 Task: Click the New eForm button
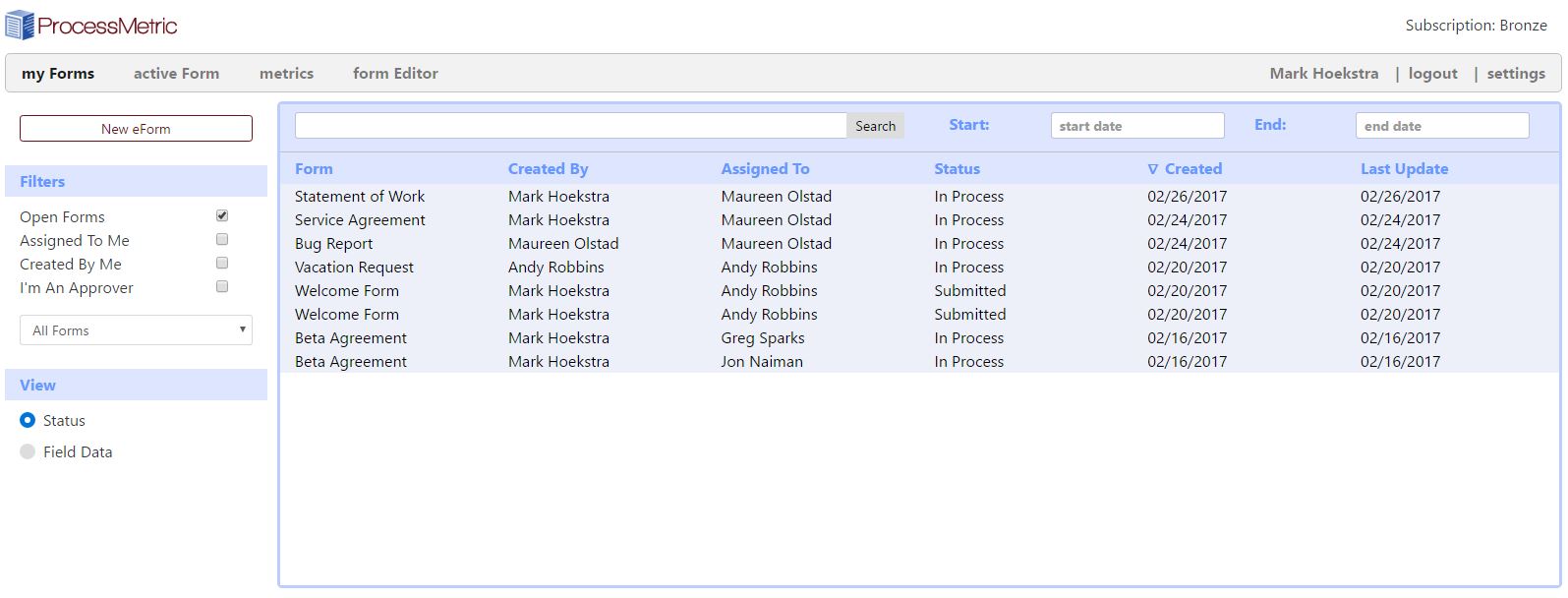[136, 129]
